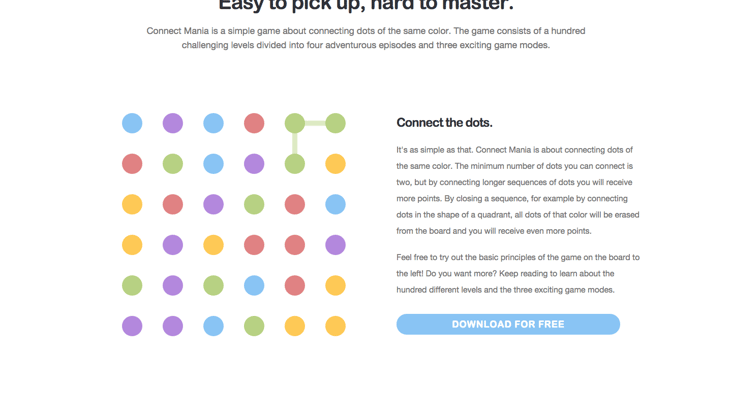This screenshot has width=732, height=395.
Task: Select the red dot in the top row
Action: coord(254,123)
